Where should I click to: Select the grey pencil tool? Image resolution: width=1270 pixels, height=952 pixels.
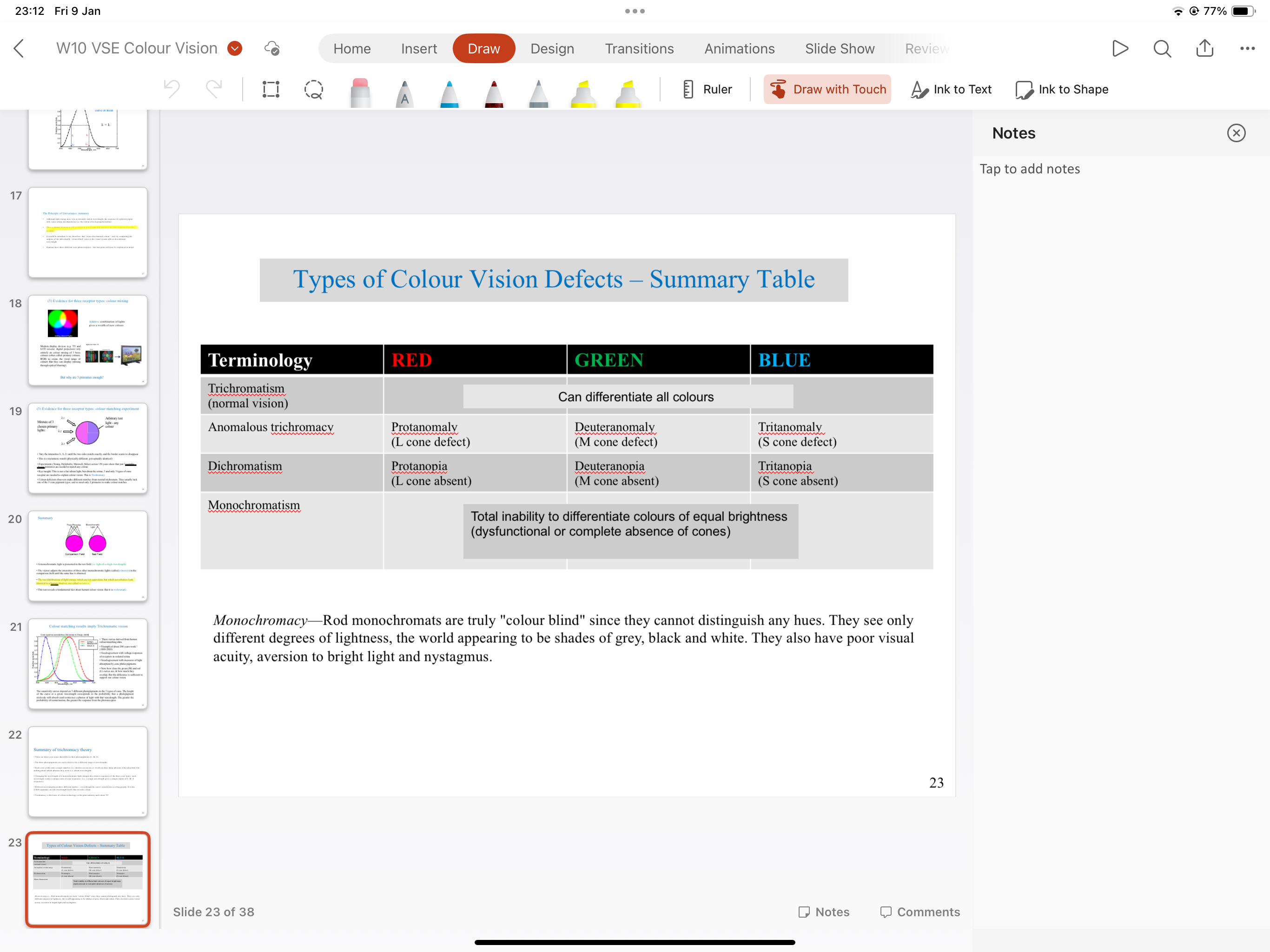click(538, 92)
